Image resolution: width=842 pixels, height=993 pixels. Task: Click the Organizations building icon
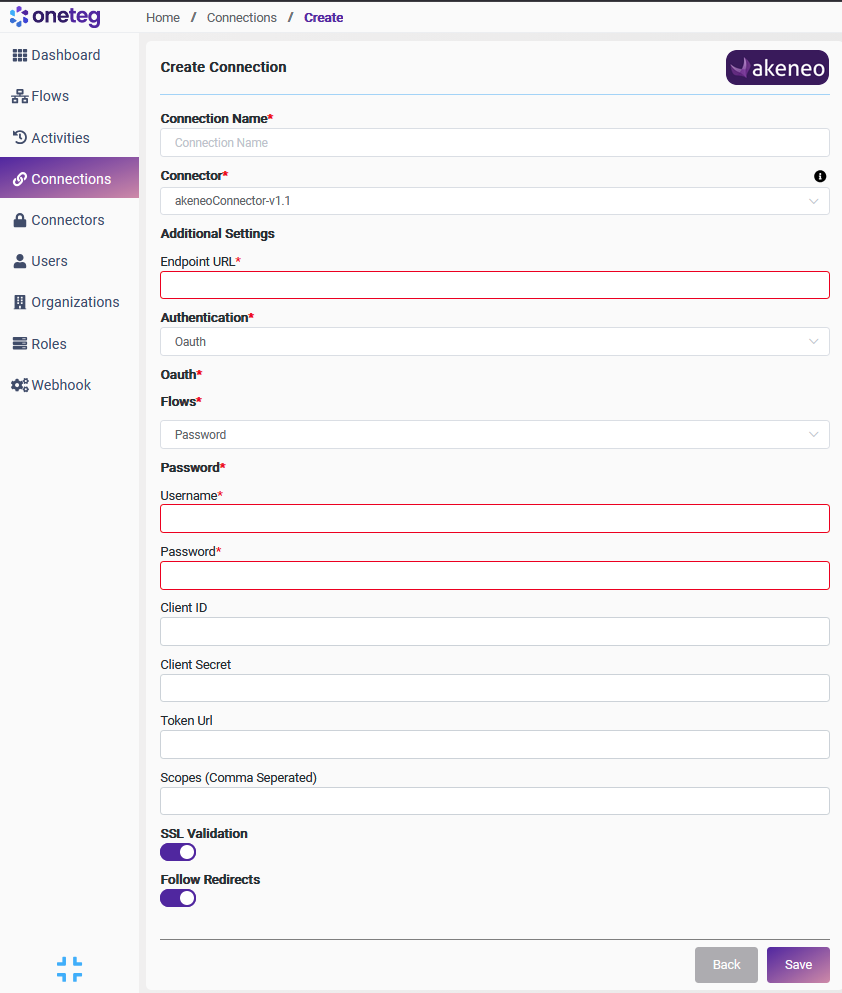tap(19, 302)
